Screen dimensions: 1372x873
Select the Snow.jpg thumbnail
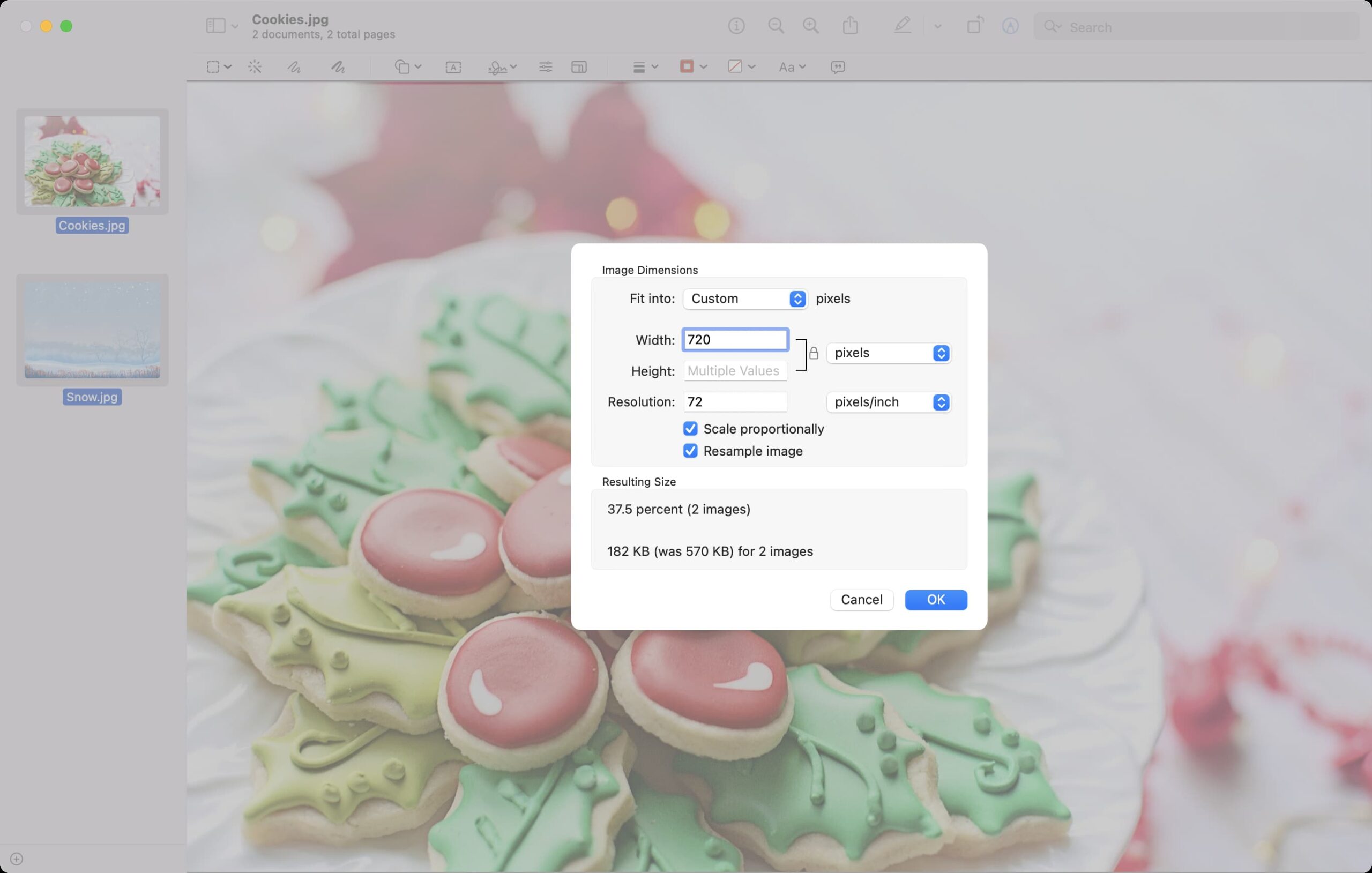(92, 330)
